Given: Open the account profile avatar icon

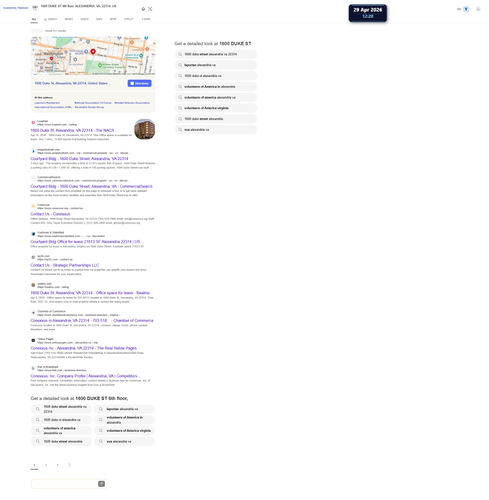Looking at the screenshot, I should pos(478,9).
